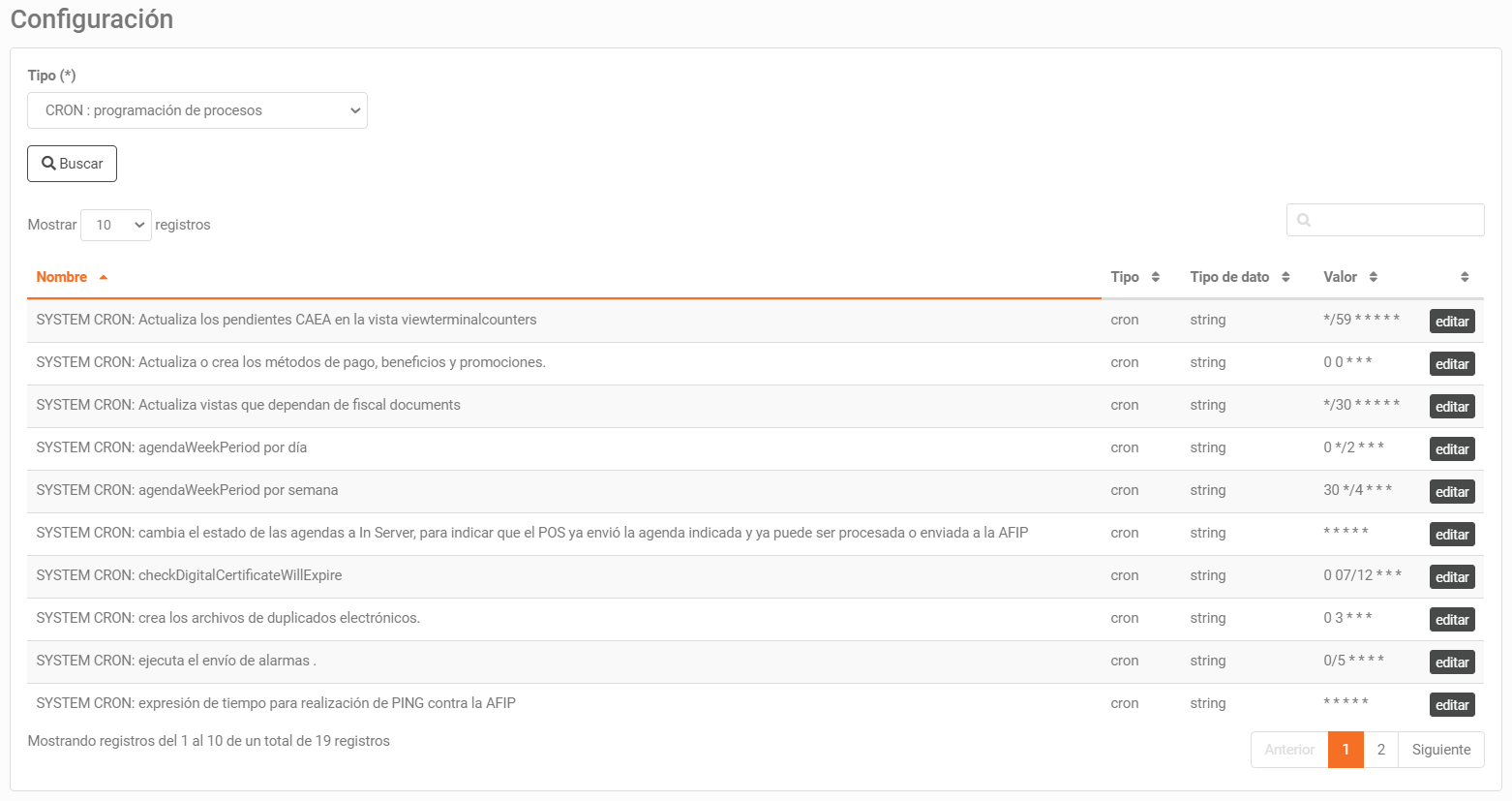Edit the métodos de pago cron row
The image size is (1512, 801).
(1452, 364)
